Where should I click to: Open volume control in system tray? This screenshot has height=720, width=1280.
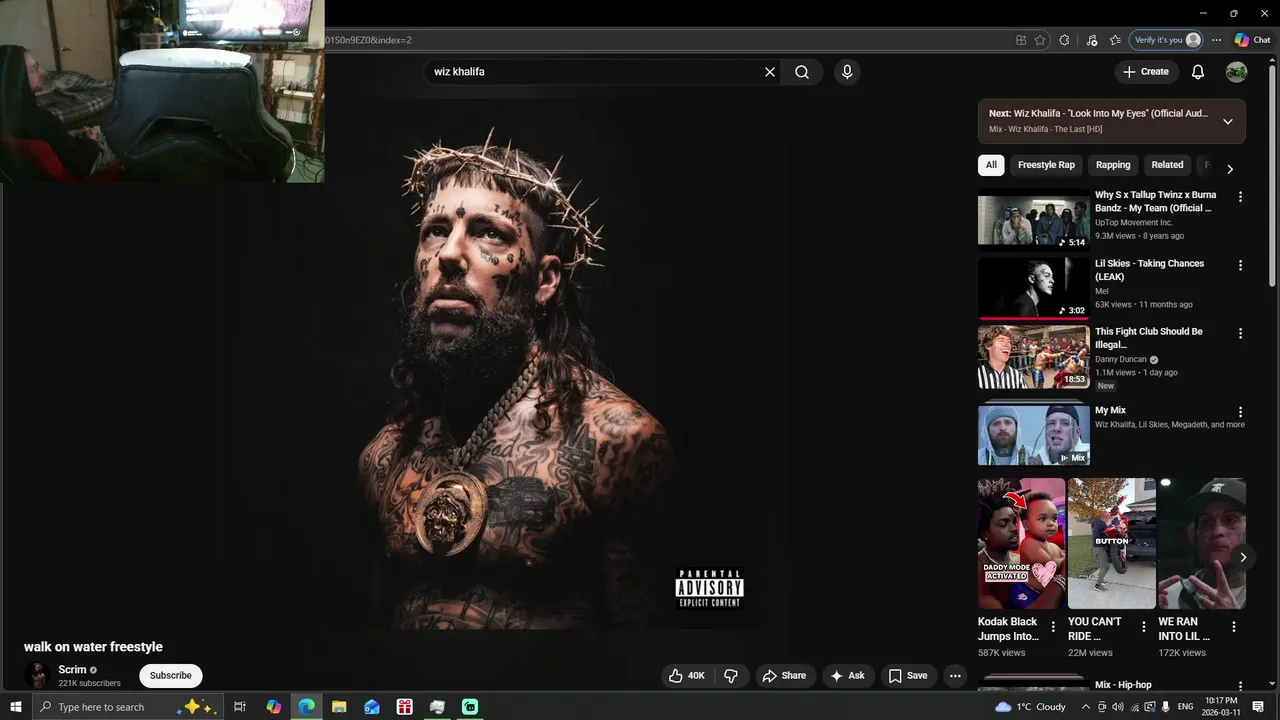point(1118,707)
